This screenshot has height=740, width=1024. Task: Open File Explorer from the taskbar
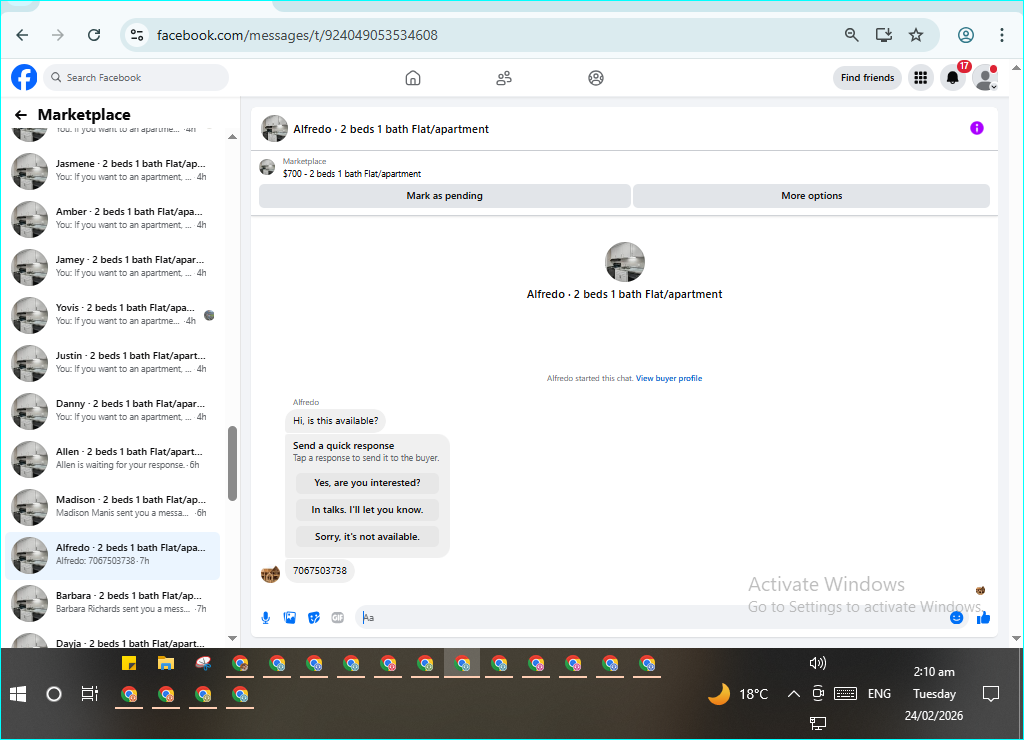pos(166,664)
